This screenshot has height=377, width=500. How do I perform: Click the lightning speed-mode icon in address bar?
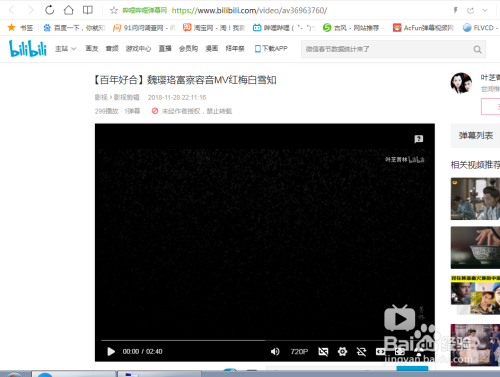(x=455, y=10)
